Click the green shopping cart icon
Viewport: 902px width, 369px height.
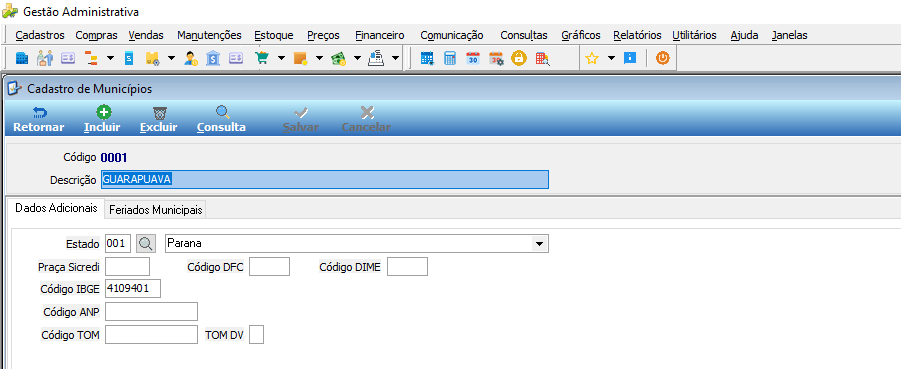pyautogui.click(x=262, y=58)
